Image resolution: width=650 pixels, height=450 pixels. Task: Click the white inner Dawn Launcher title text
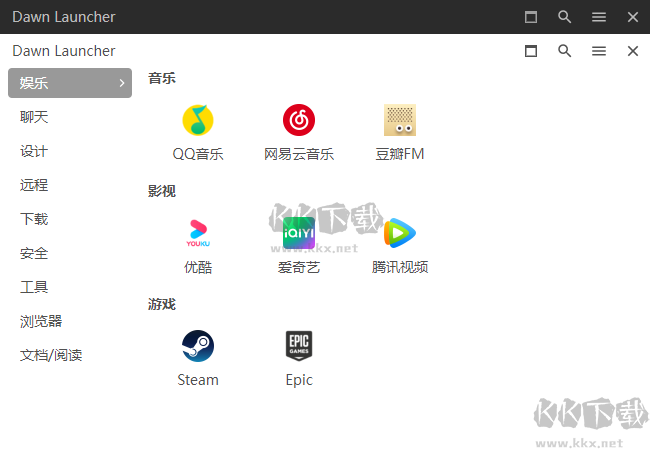point(64,51)
